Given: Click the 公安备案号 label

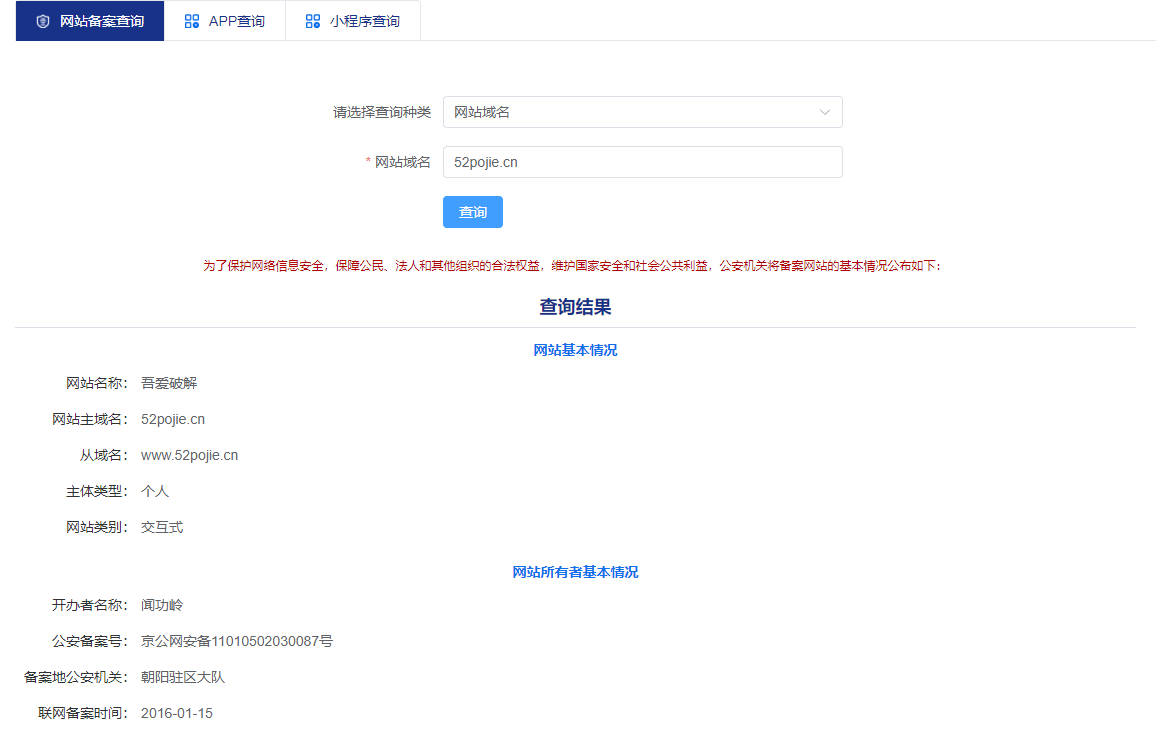Looking at the screenshot, I should 90,641.
